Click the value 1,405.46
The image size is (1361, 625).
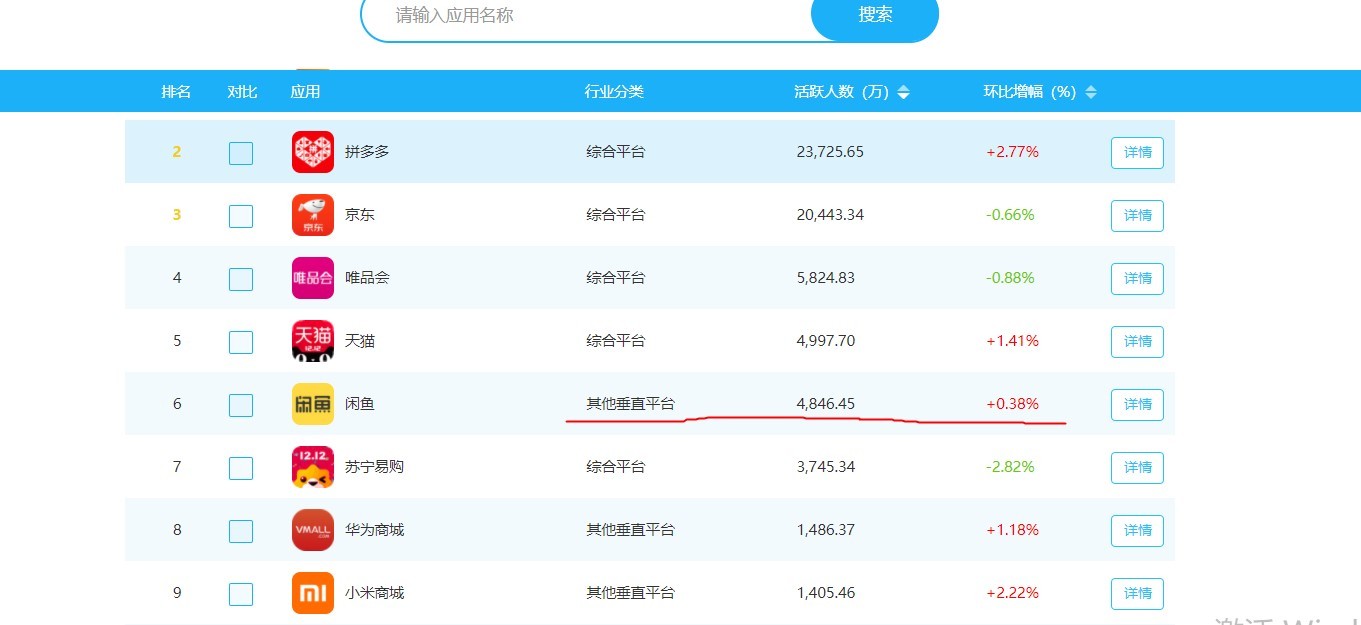pos(826,593)
